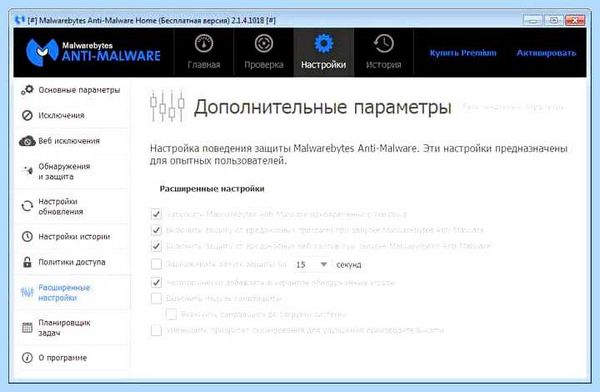
Task: Click the секунд label
Action: point(349,265)
